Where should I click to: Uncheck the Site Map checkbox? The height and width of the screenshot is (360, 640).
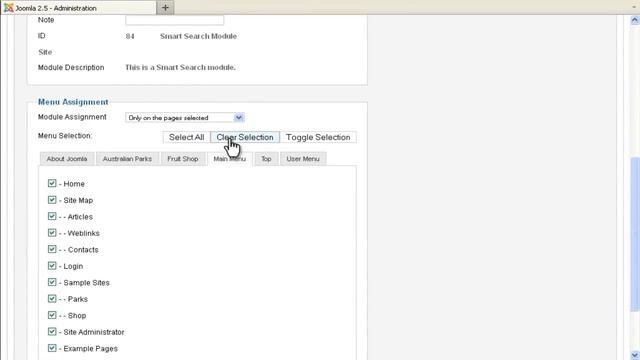pos(52,200)
